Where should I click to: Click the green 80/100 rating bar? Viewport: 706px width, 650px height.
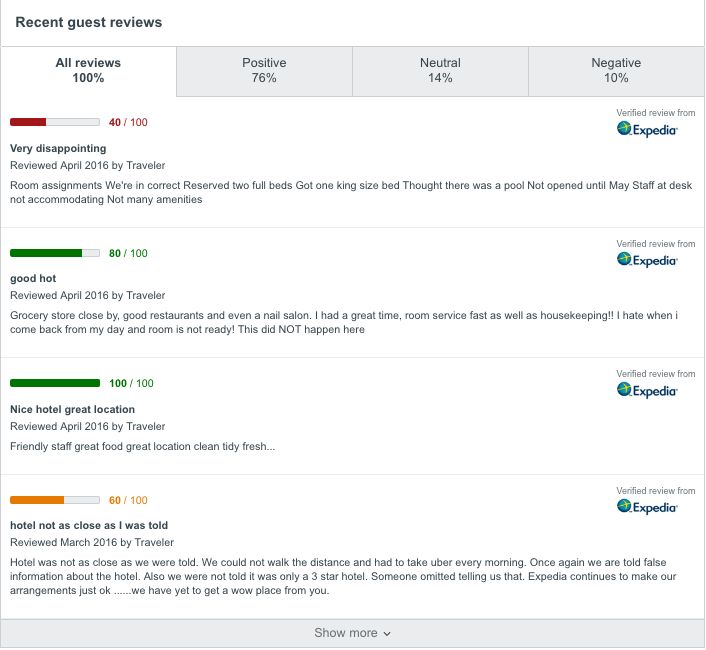[55, 253]
